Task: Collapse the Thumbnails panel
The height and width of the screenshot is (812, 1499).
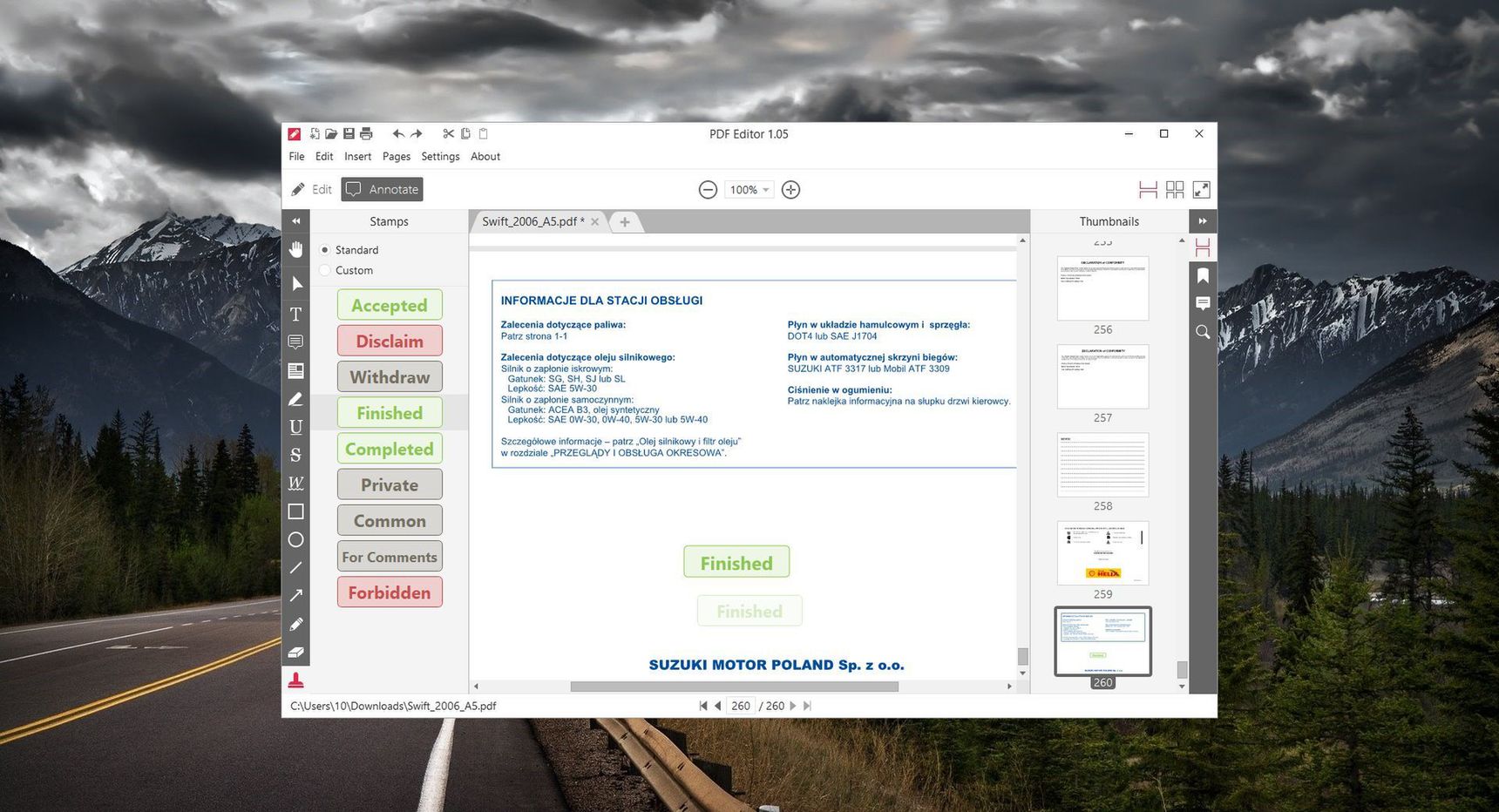Action: [1203, 221]
